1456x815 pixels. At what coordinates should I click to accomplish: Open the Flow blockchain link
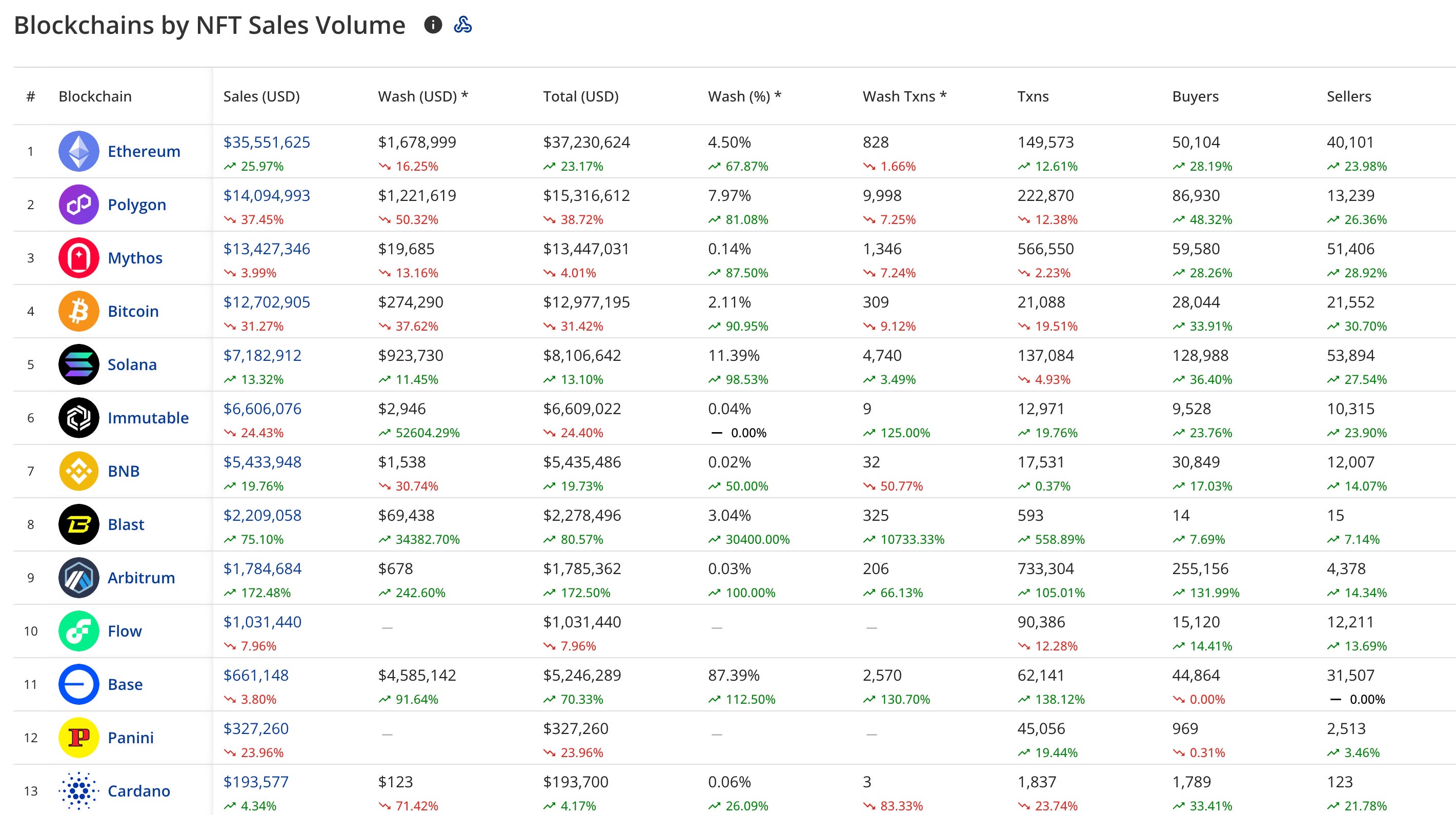click(125, 631)
